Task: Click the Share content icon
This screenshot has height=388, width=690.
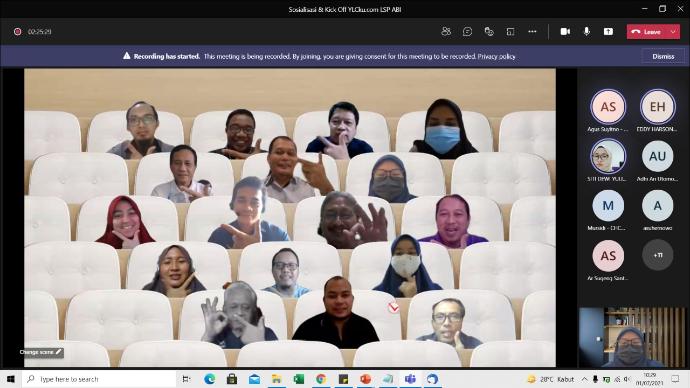Action: click(x=608, y=31)
